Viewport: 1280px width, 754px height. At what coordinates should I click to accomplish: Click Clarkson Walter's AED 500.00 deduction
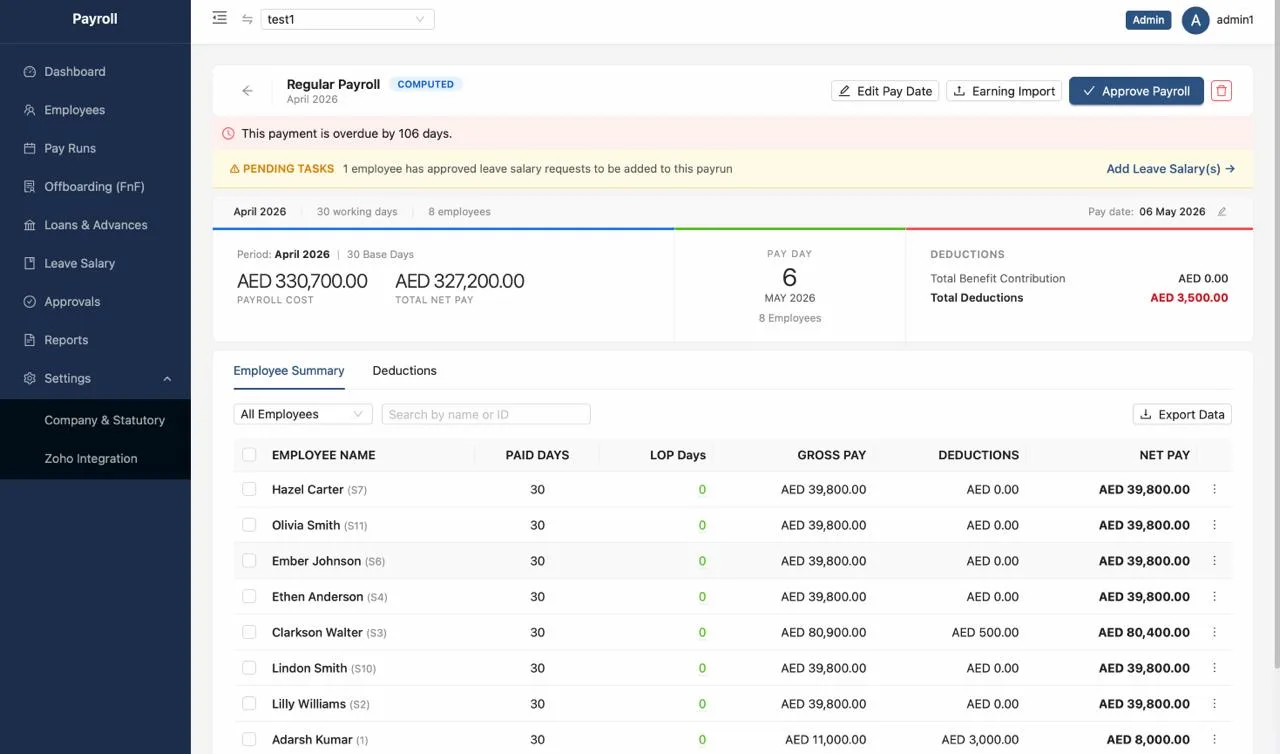point(985,632)
